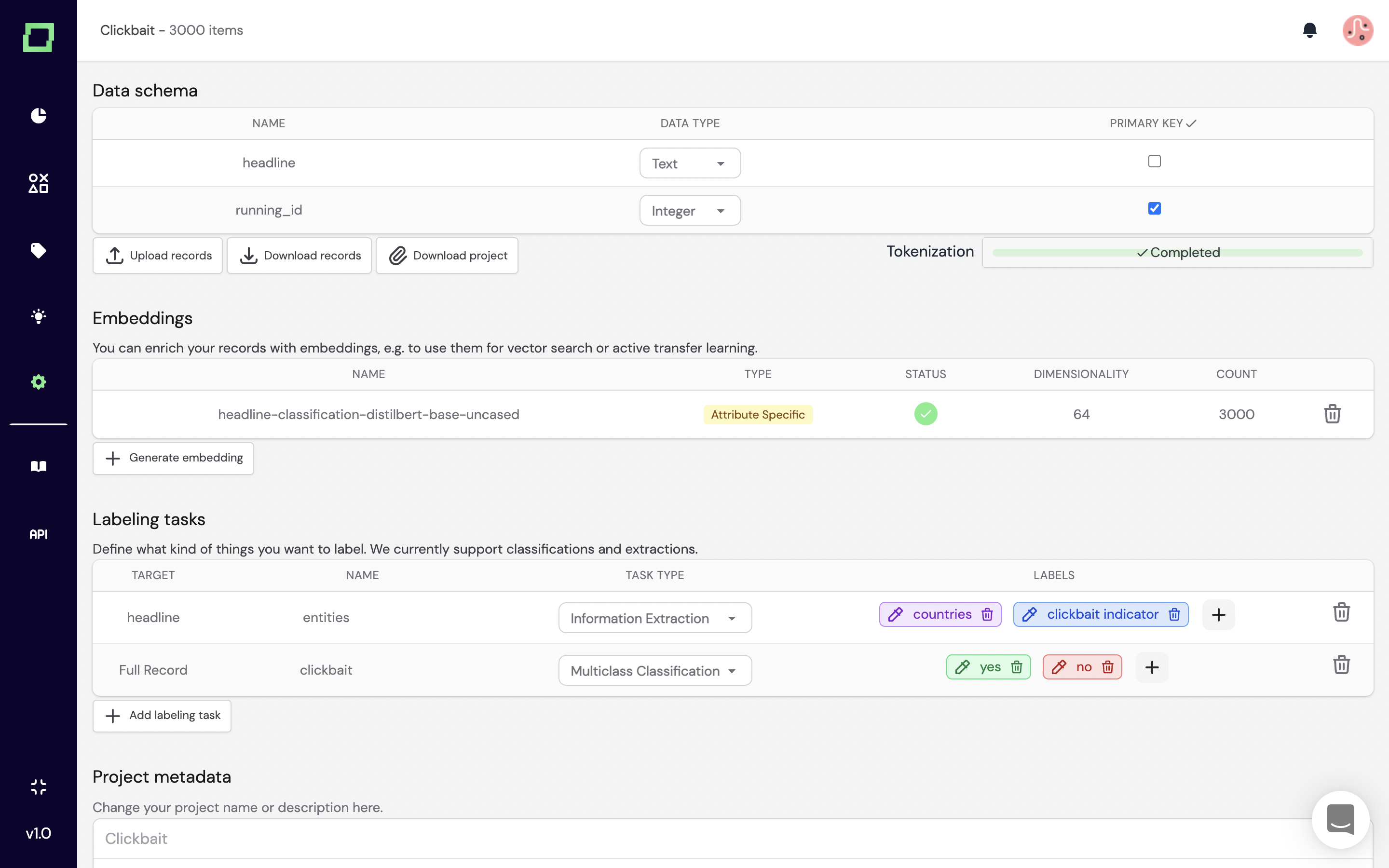This screenshot has width=1389, height=868.
Task: Open the documentation book sidebar icon
Action: pyautogui.click(x=39, y=466)
